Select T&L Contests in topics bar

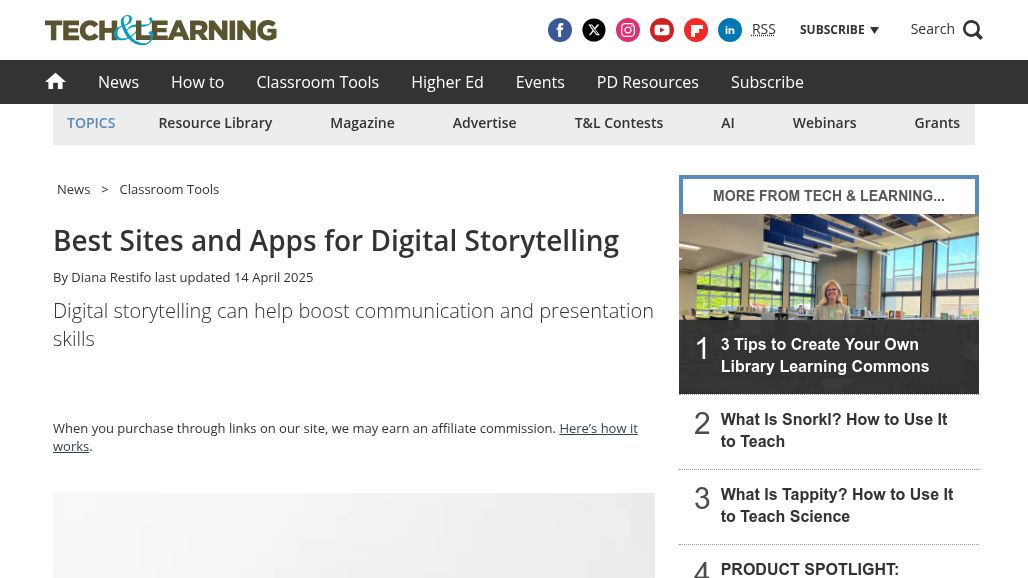(x=619, y=123)
